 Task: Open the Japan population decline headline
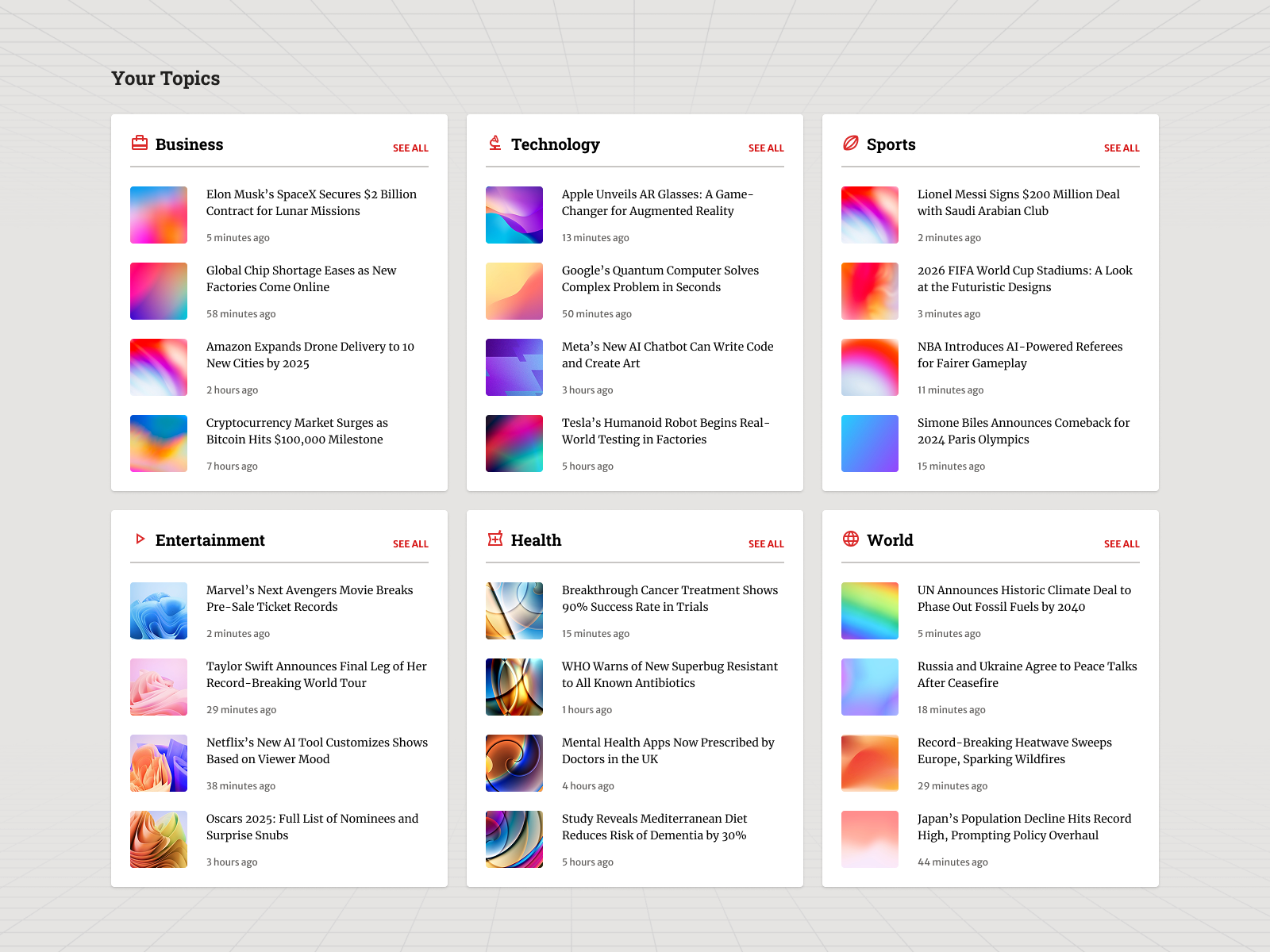pos(1024,827)
